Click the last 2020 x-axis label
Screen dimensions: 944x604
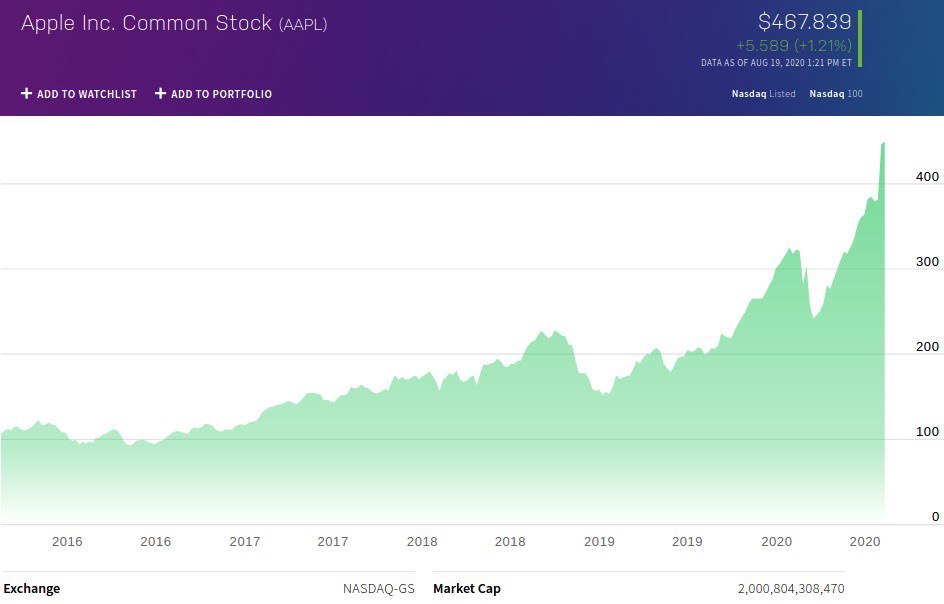coord(865,541)
